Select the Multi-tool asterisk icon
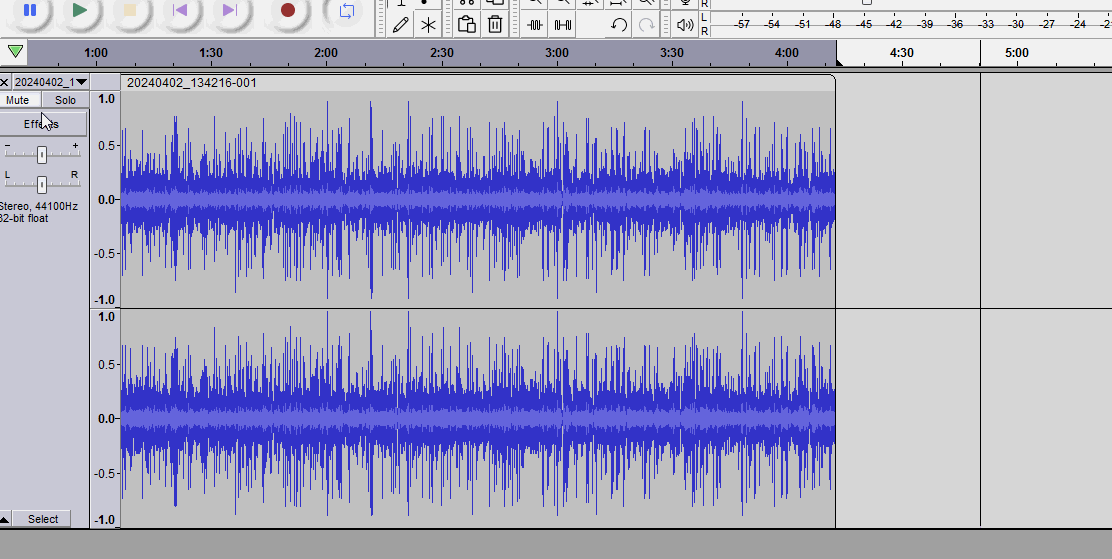 pos(428,25)
